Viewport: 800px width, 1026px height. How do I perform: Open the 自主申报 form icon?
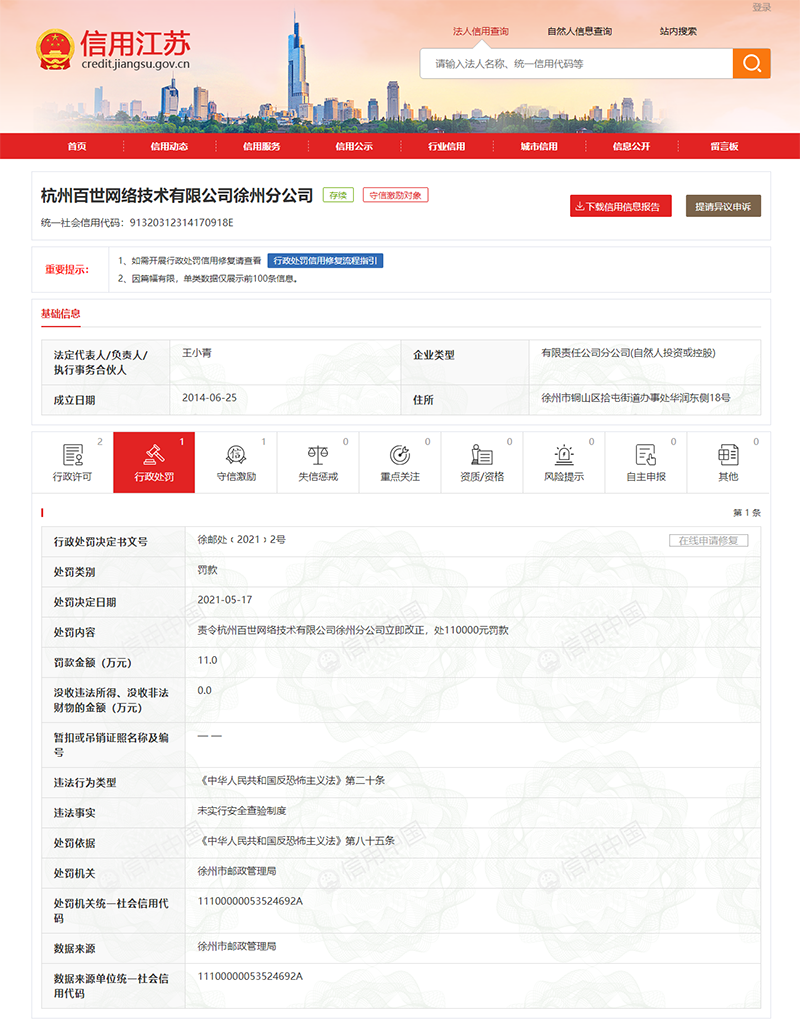pyautogui.click(x=646, y=454)
